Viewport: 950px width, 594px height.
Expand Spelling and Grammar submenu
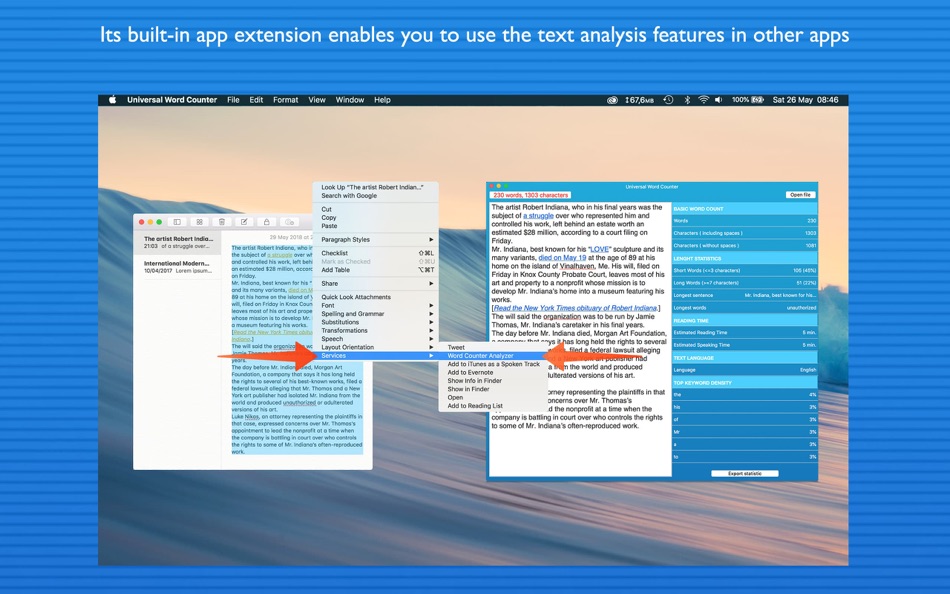click(376, 314)
